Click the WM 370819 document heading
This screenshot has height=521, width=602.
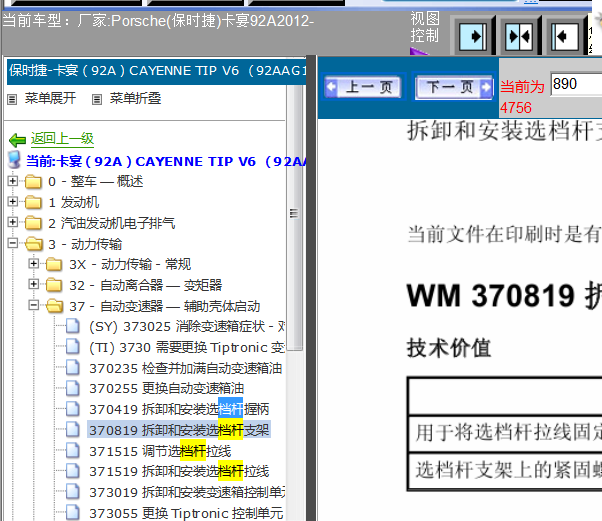[x=504, y=296]
